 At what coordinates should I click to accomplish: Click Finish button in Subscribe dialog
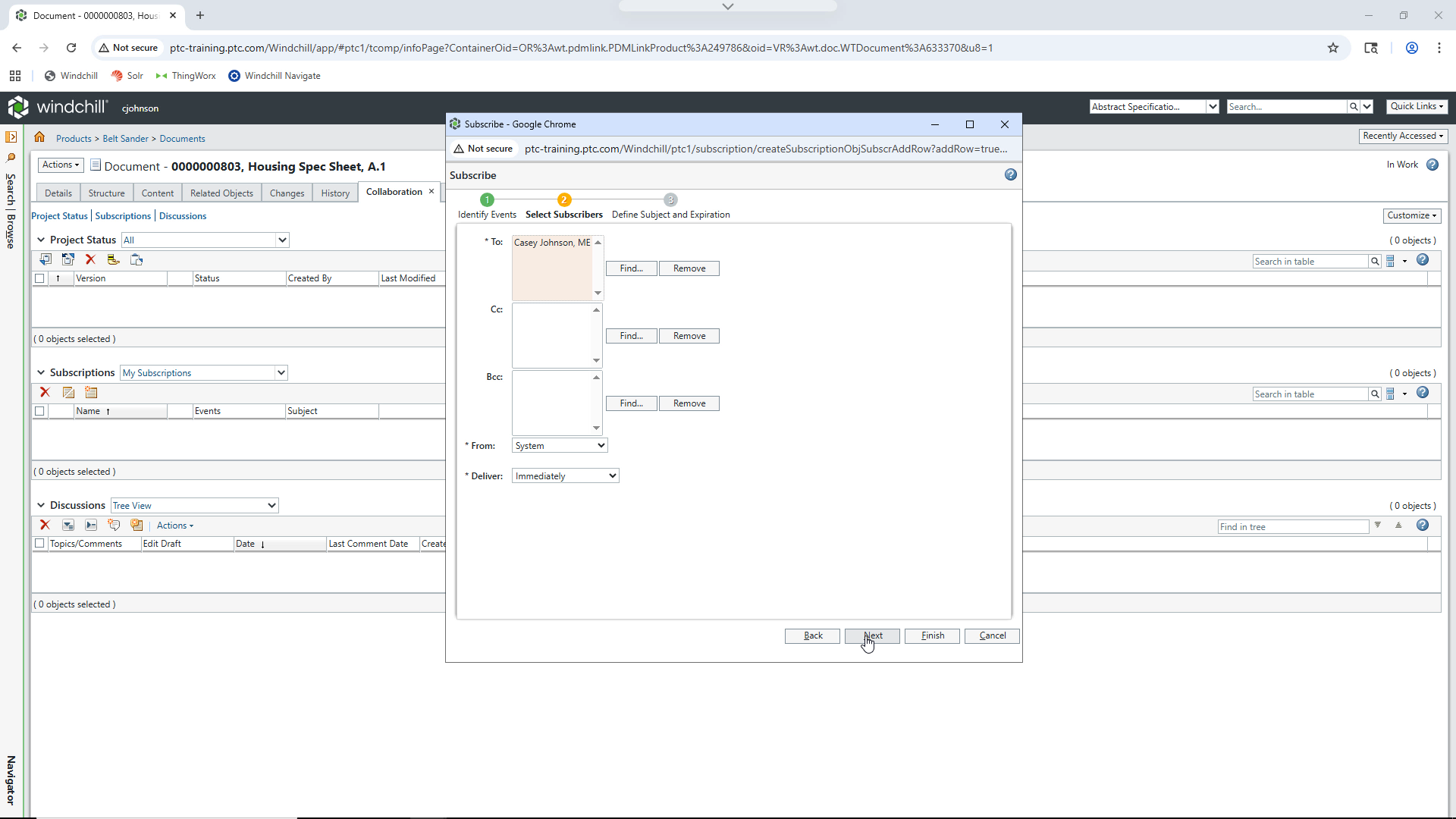(x=932, y=635)
